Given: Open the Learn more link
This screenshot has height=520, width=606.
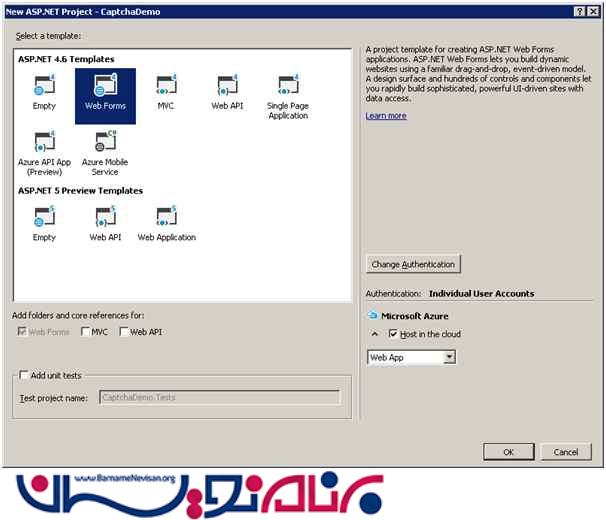Looking at the screenshot, I should (x=386, y=116).
